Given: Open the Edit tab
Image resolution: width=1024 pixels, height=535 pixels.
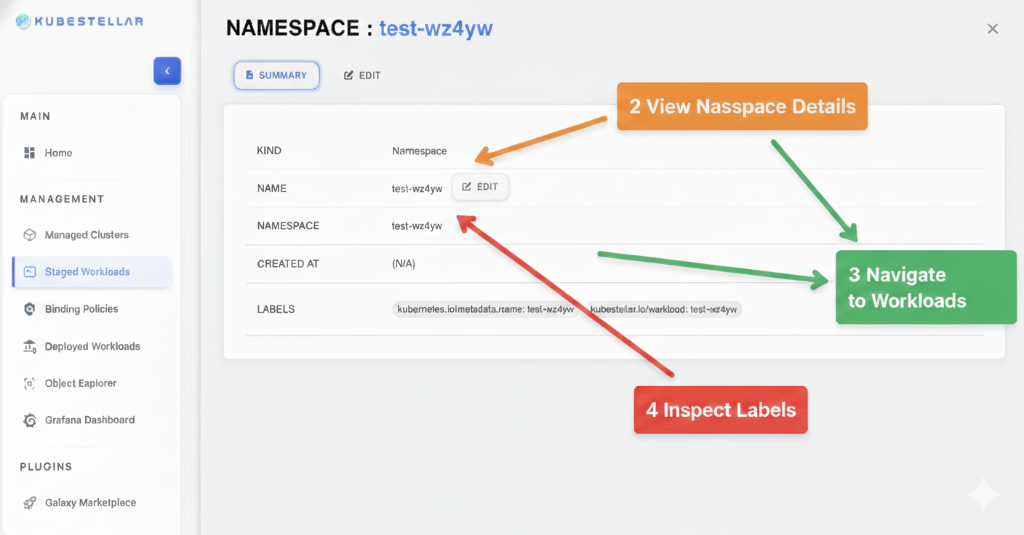Looking at the screenshot, I should (362, 75).
